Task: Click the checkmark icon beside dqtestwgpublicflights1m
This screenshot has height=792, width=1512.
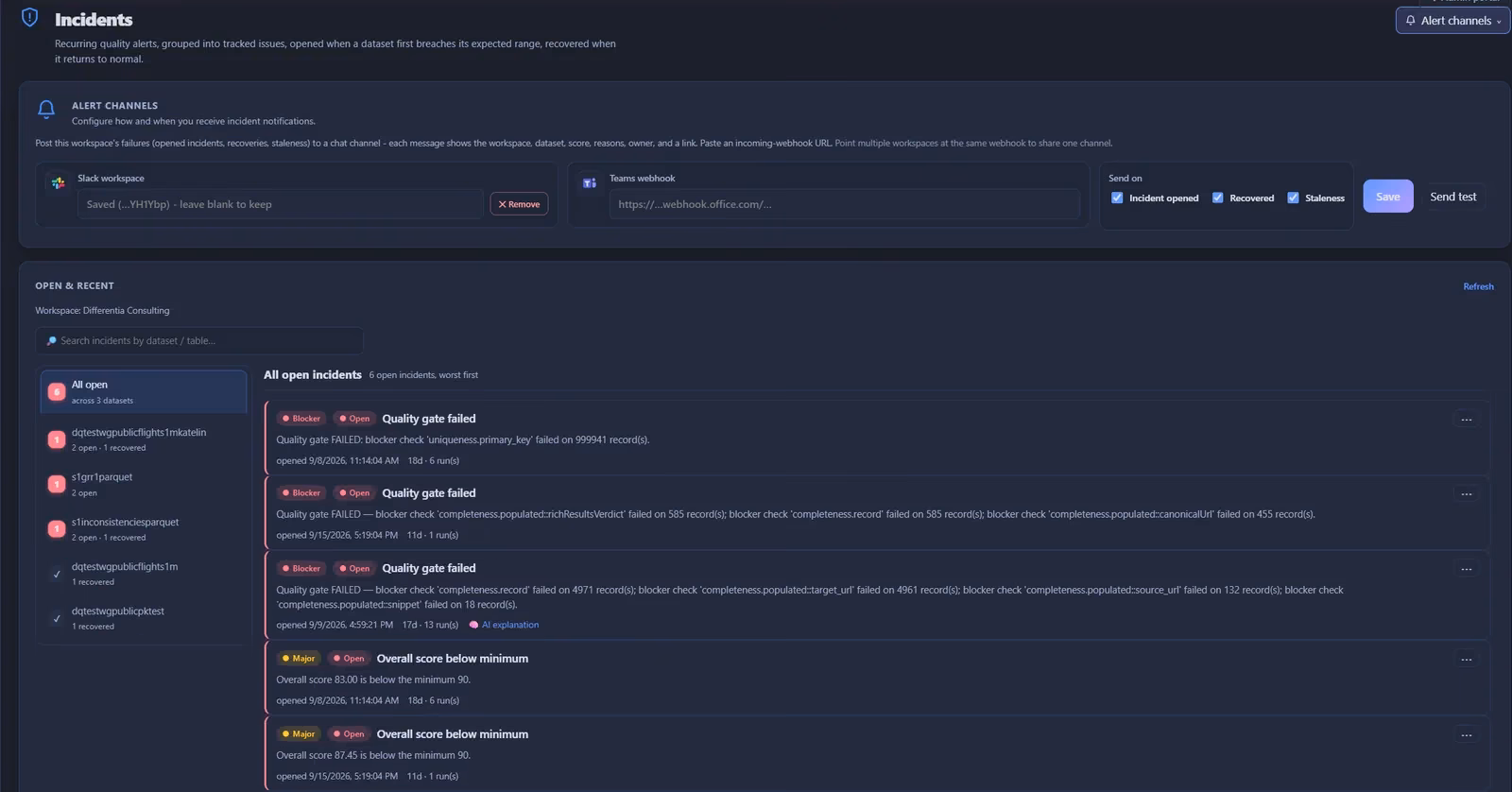Action: tap(57, 574)
